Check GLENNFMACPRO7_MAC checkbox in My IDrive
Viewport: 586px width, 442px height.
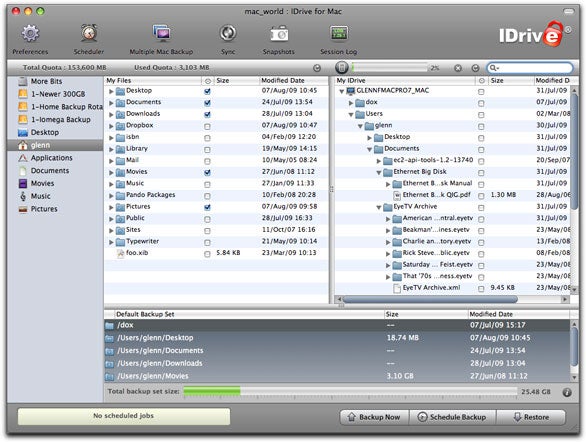pos(481,92)
